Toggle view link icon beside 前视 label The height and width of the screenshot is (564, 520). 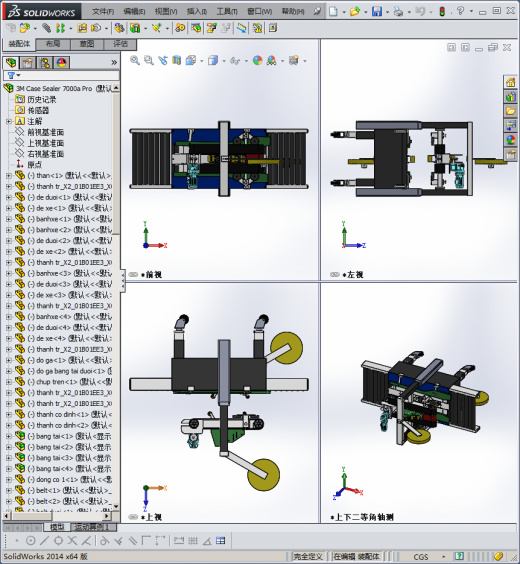click(x=133, y=274)
